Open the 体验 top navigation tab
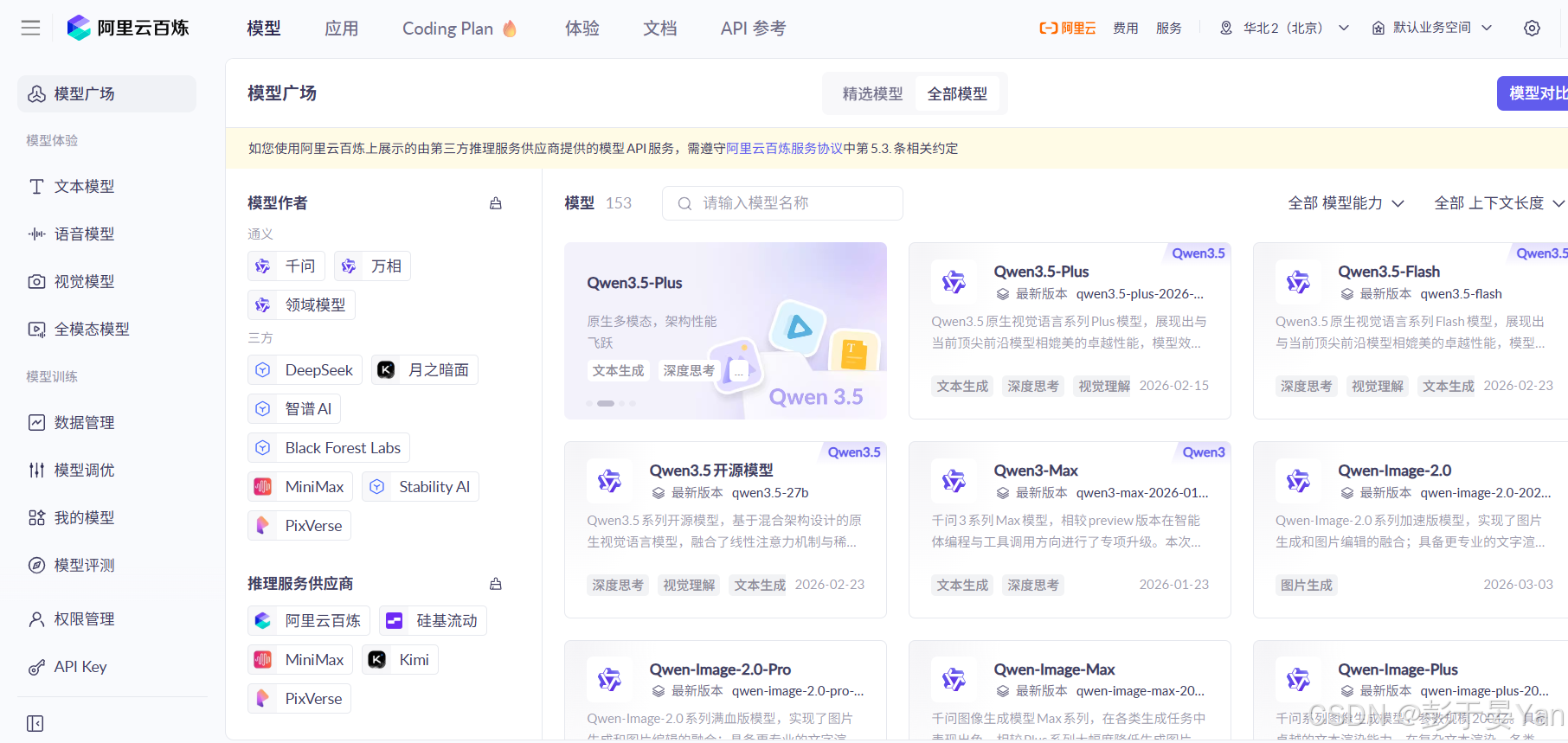This screenshot has width=1568, height=743. 582,29
